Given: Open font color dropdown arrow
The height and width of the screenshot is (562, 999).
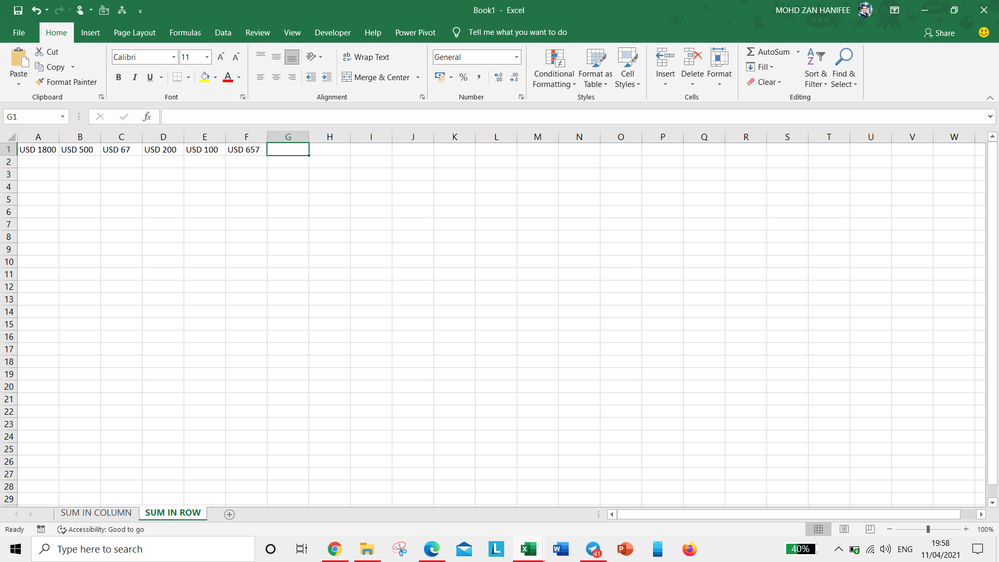Looking at the screenshot, I should (238, 77).
